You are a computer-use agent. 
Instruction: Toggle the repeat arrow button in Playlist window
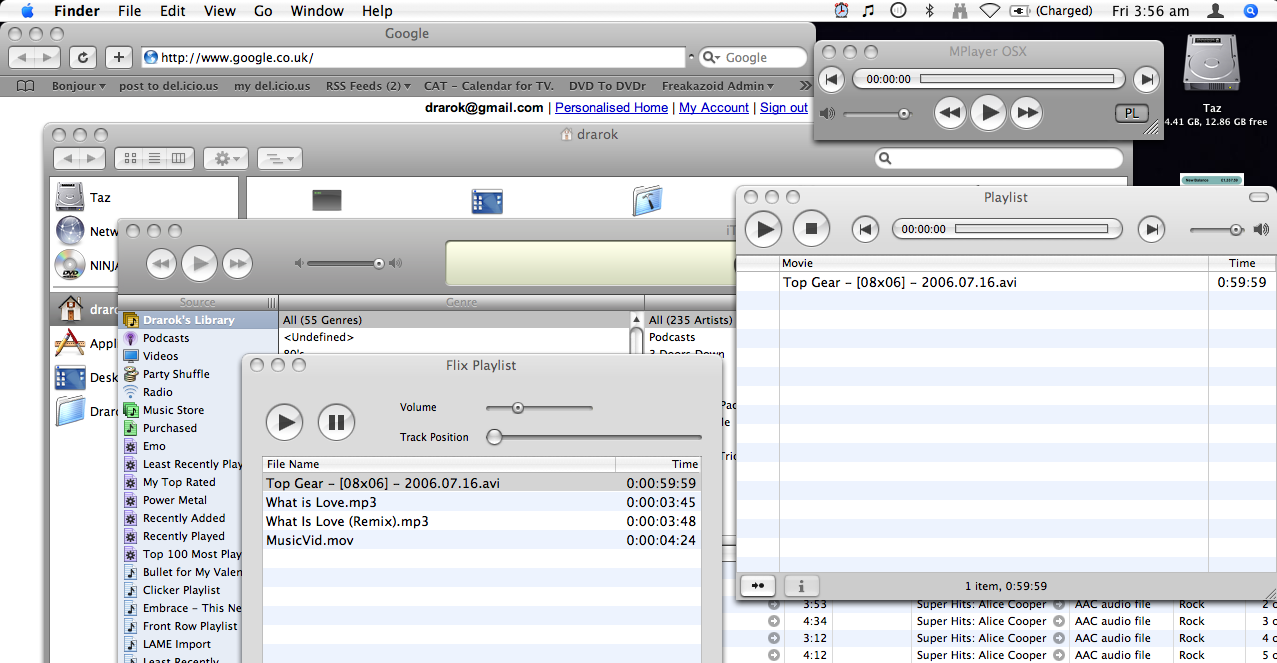pyautogui.click(x=758, y=586)
